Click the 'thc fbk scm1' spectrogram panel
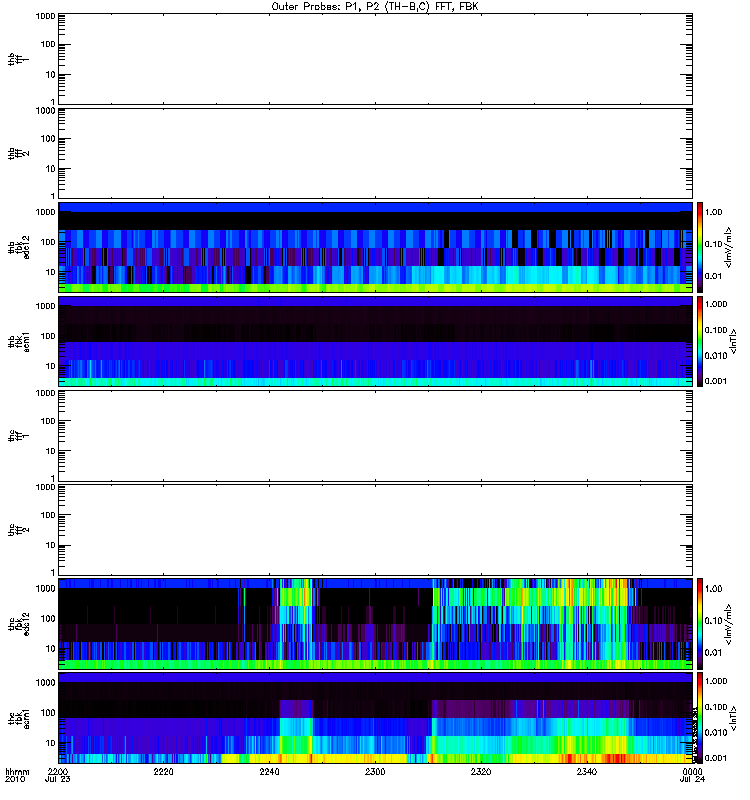750x800 pixels. pyautogui.click(x=375, y=718)
